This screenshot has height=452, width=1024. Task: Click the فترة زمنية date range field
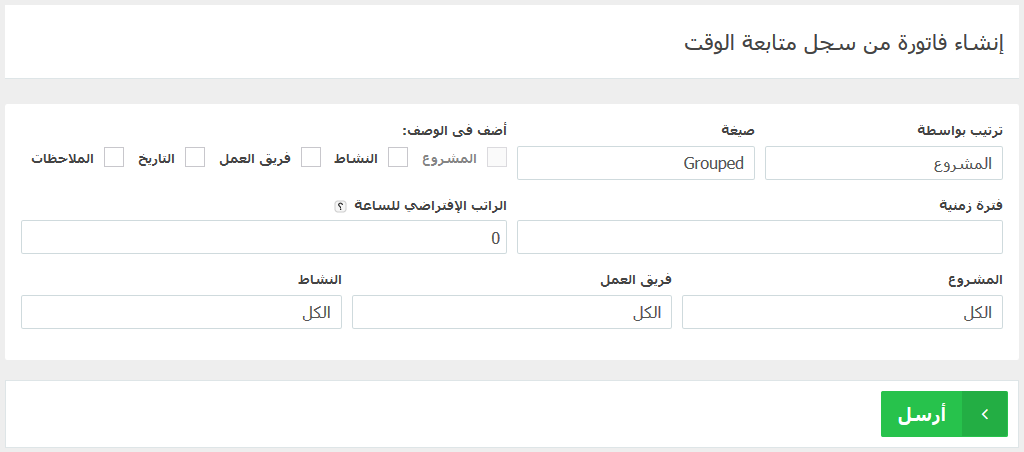click(760, 237)
